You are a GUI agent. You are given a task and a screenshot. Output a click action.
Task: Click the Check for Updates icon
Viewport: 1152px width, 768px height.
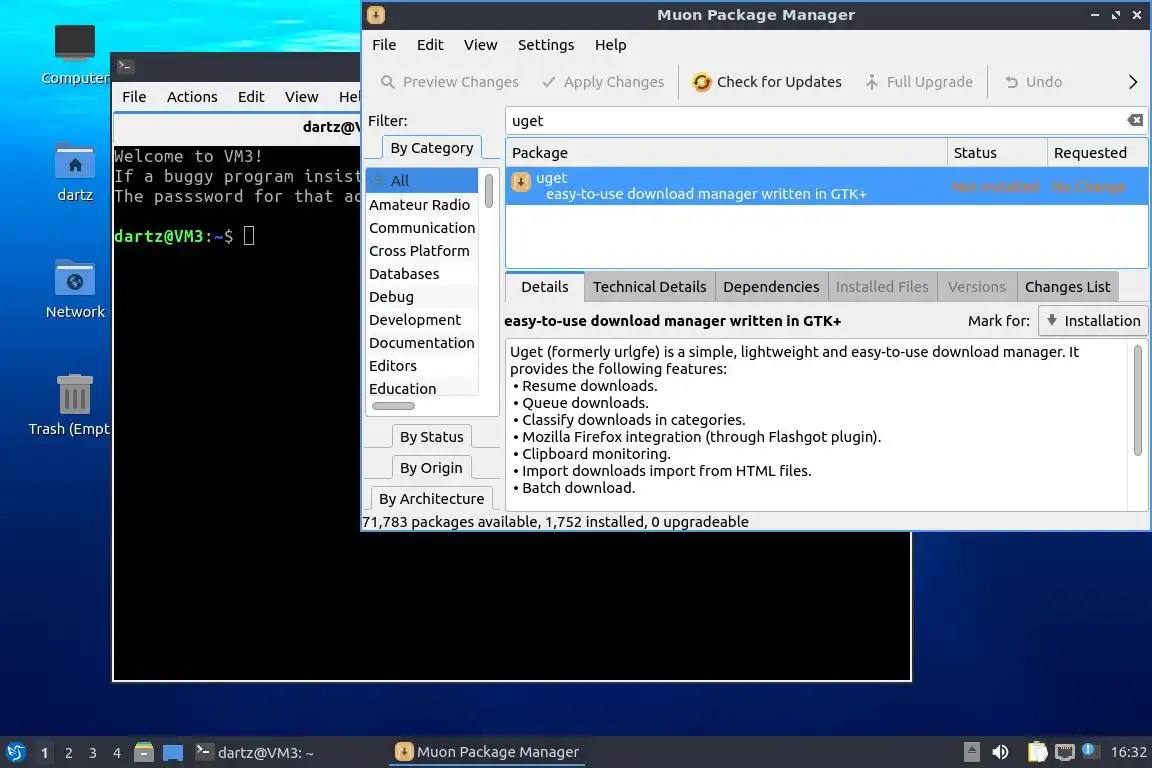pos(702,82)
